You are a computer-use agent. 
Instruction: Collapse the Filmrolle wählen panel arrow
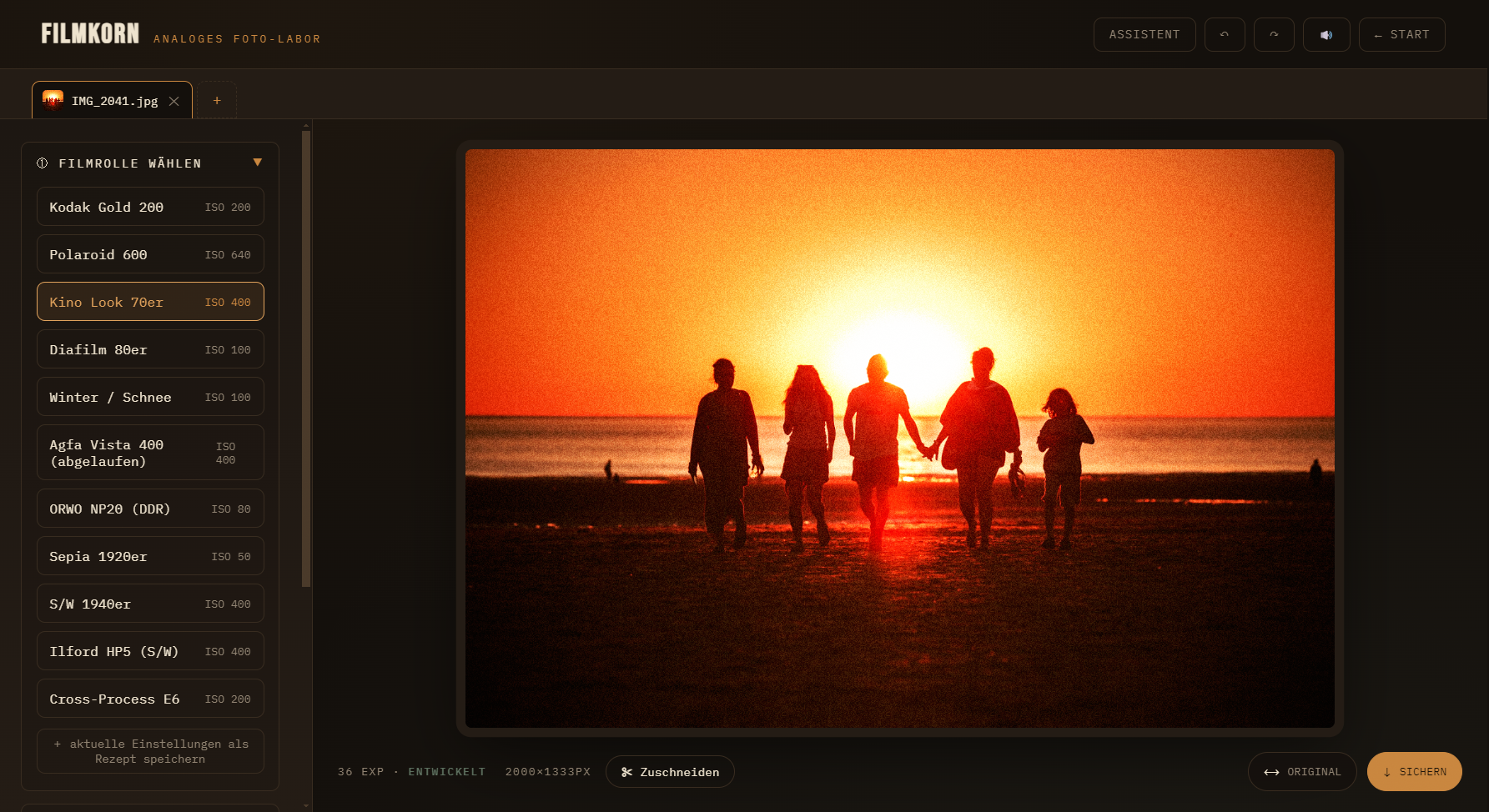pos(258,163)
